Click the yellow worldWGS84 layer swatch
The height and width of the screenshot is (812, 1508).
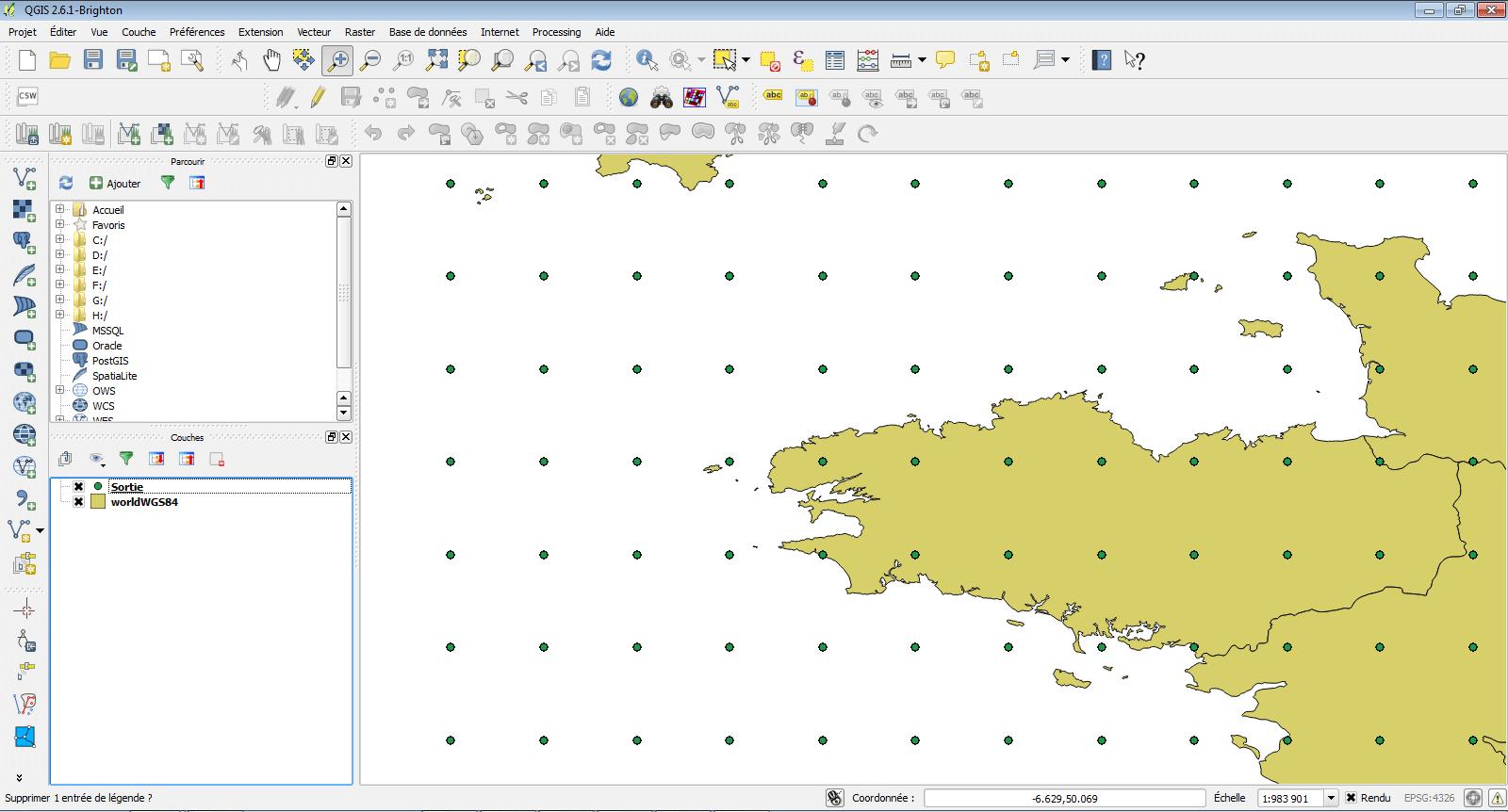98,502
